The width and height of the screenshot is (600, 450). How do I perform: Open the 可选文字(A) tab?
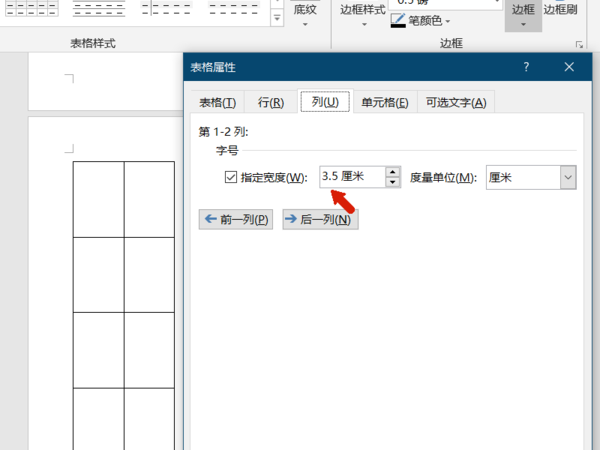456,103
